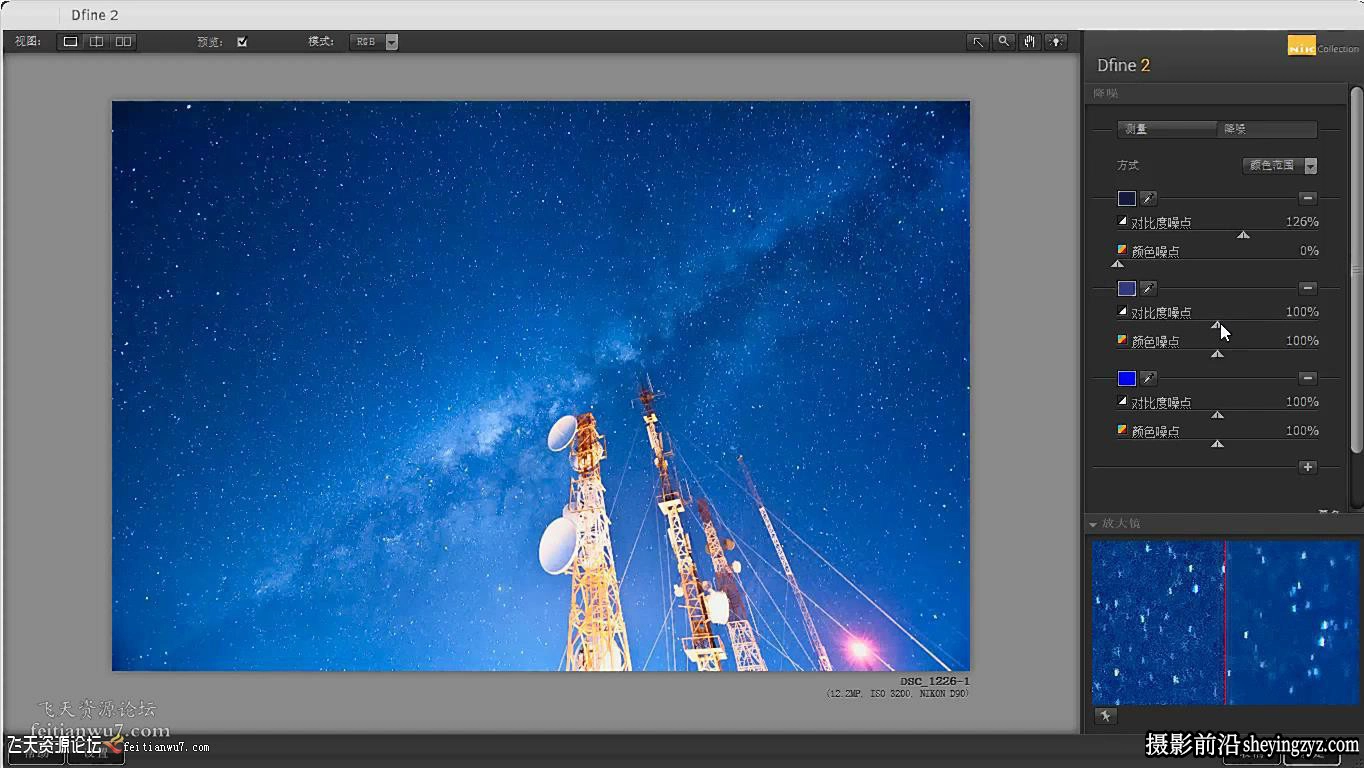
Task: Click the 0% color noise value
Action: tap(1309, 251)
